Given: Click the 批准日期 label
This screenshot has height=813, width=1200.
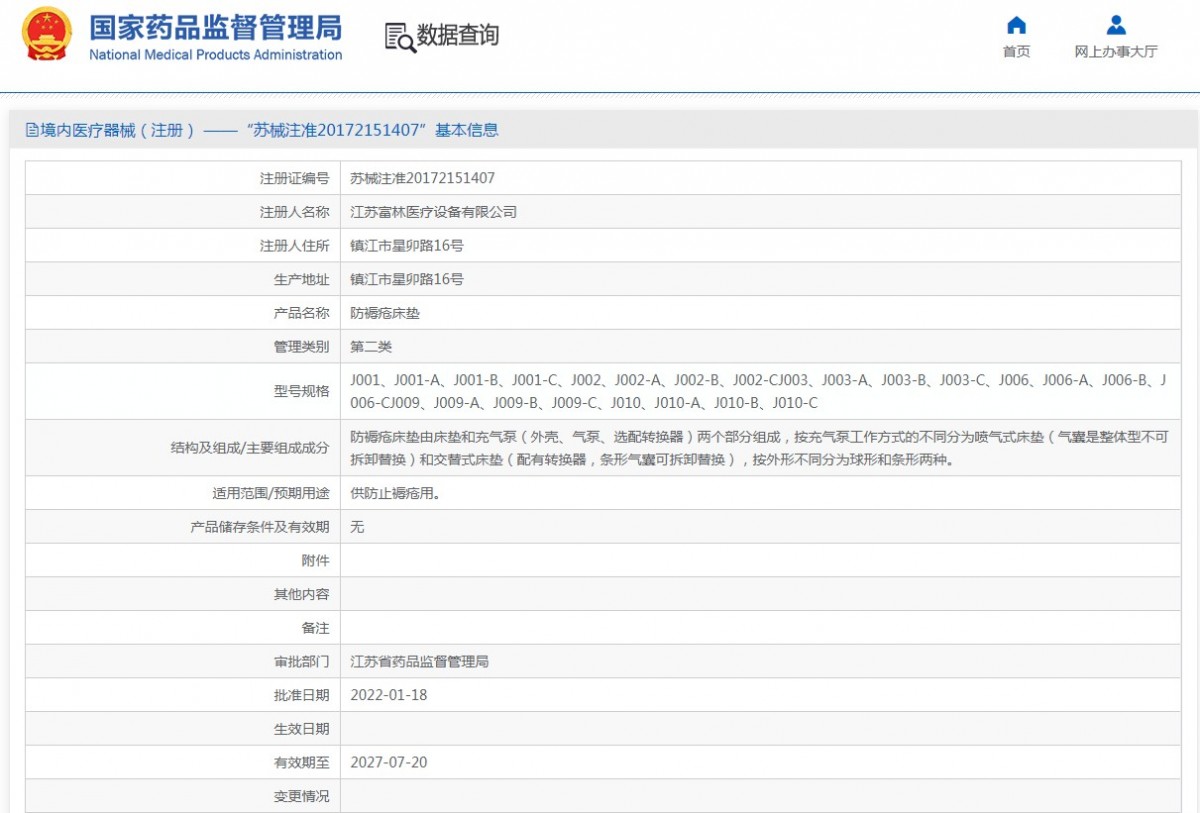Looking at the screenshot, I should [x=301, y=695].
